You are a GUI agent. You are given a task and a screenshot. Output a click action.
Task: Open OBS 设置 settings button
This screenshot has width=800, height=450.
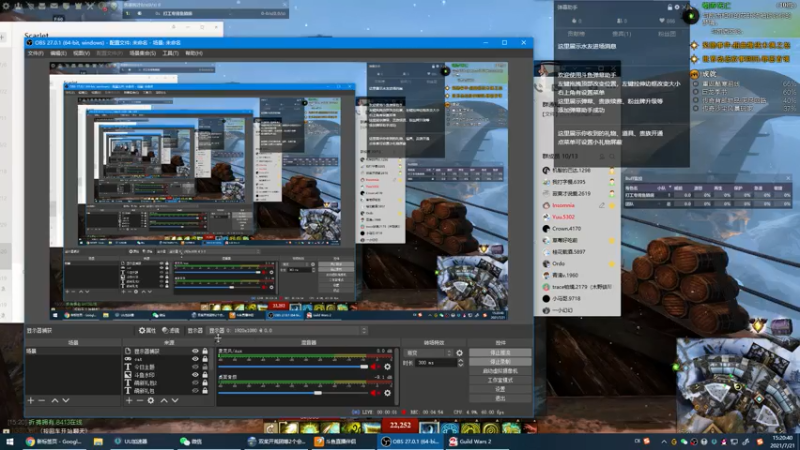500,389
